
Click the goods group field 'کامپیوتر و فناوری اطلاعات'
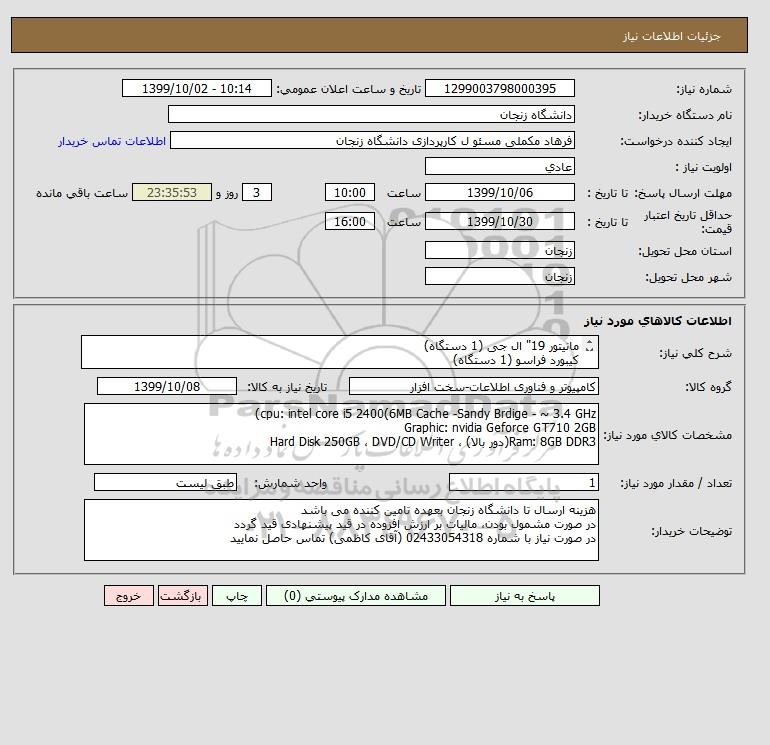(x=473, y=386)
